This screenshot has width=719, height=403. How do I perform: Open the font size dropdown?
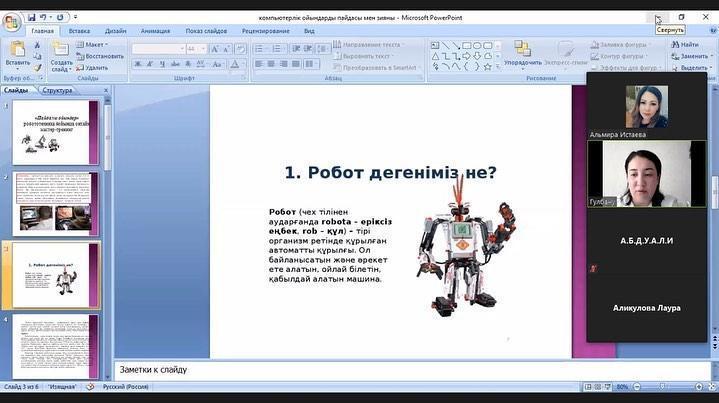tap(203, 48)
